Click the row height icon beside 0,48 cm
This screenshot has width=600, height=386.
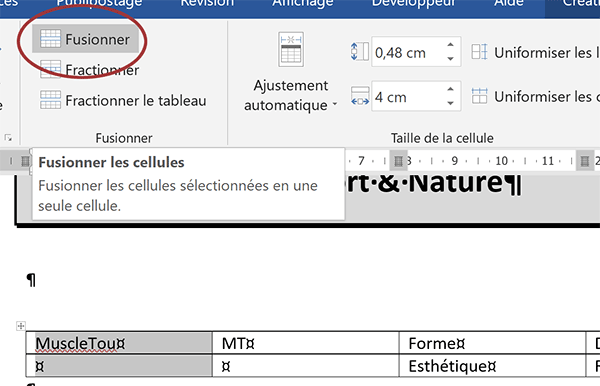pyautogui.click(x=360, y=52)
